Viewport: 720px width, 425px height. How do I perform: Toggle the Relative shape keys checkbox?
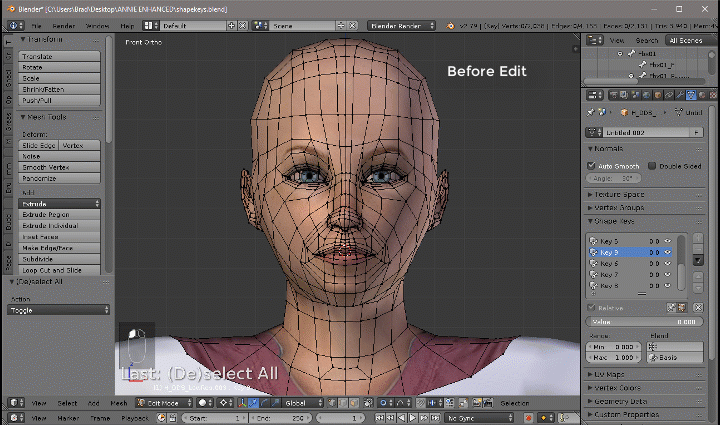click(592, 307)
